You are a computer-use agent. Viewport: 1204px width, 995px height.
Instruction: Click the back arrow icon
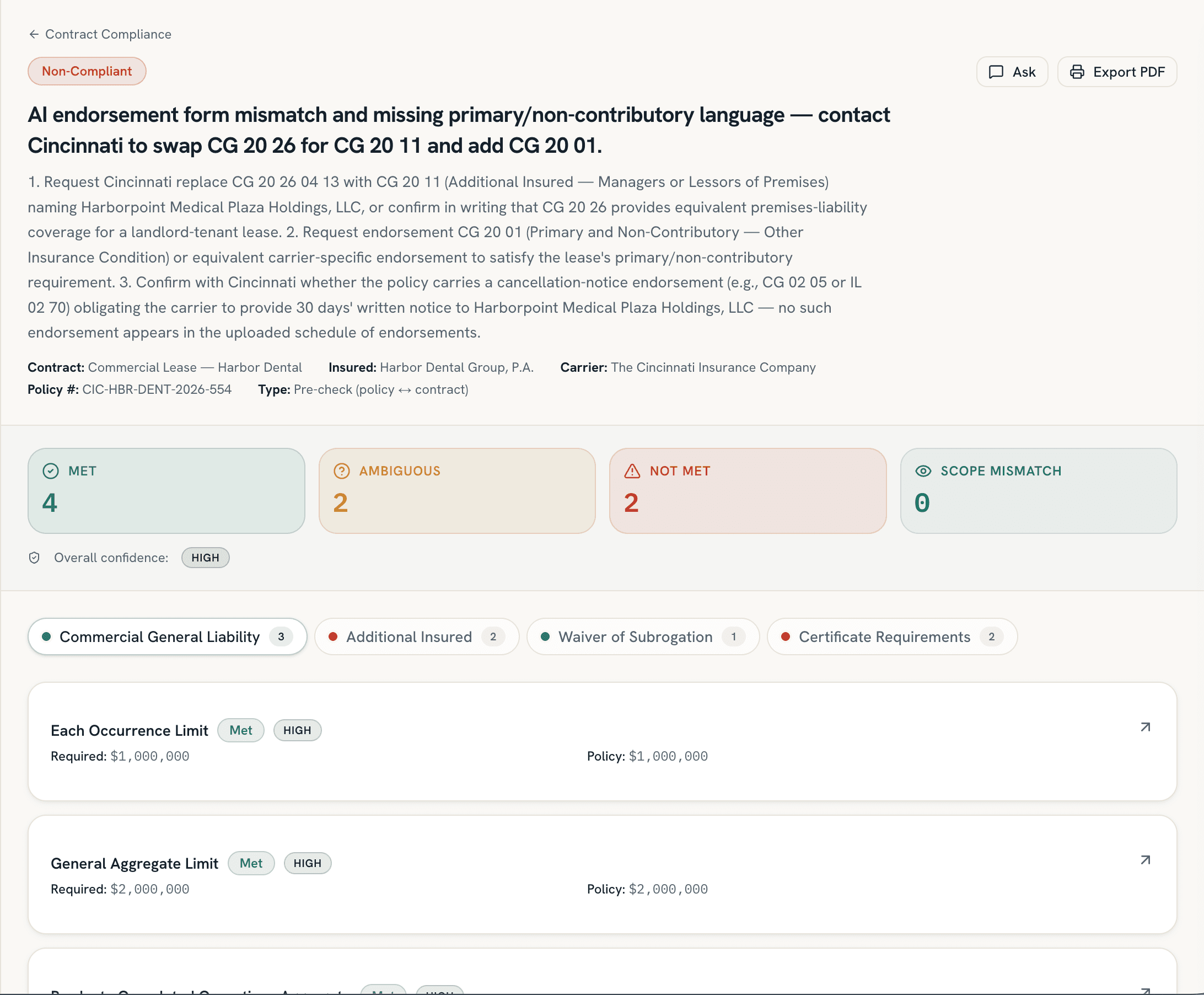point(34,34)
